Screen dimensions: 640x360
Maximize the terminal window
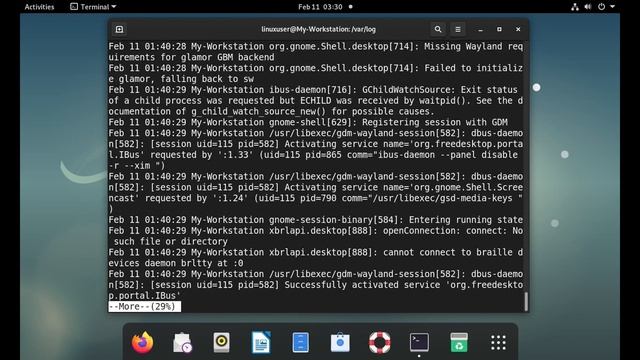click(x=499, y=29)
